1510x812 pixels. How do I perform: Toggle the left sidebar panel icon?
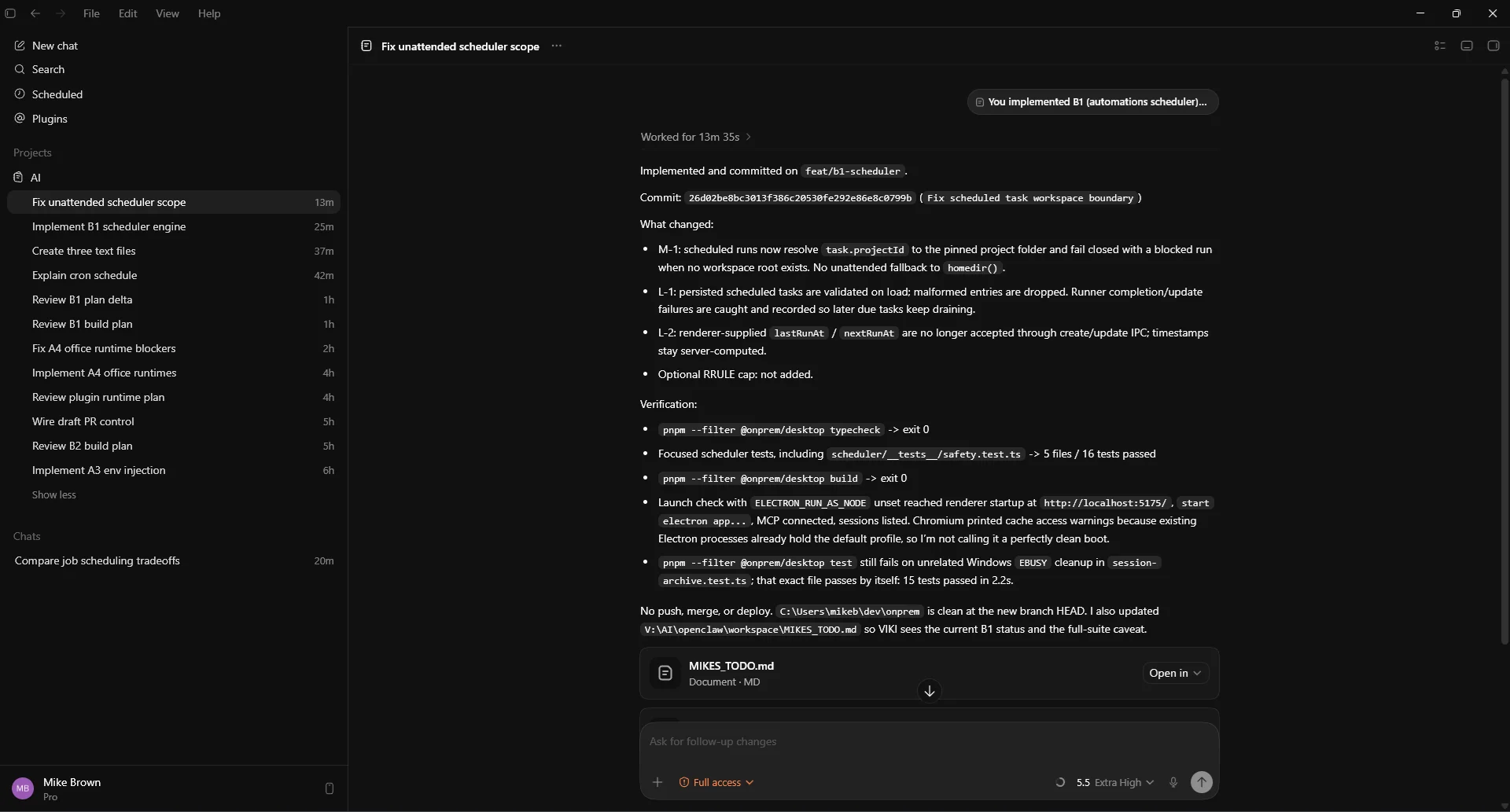[x=10, y=13]
